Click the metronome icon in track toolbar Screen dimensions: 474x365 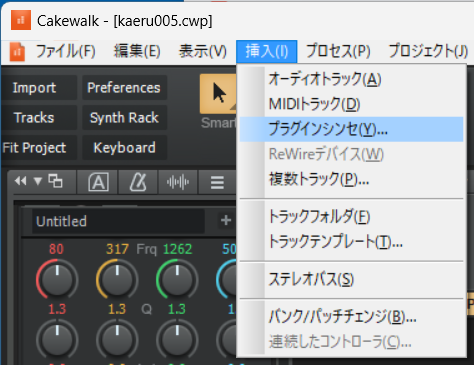[138, 182]
